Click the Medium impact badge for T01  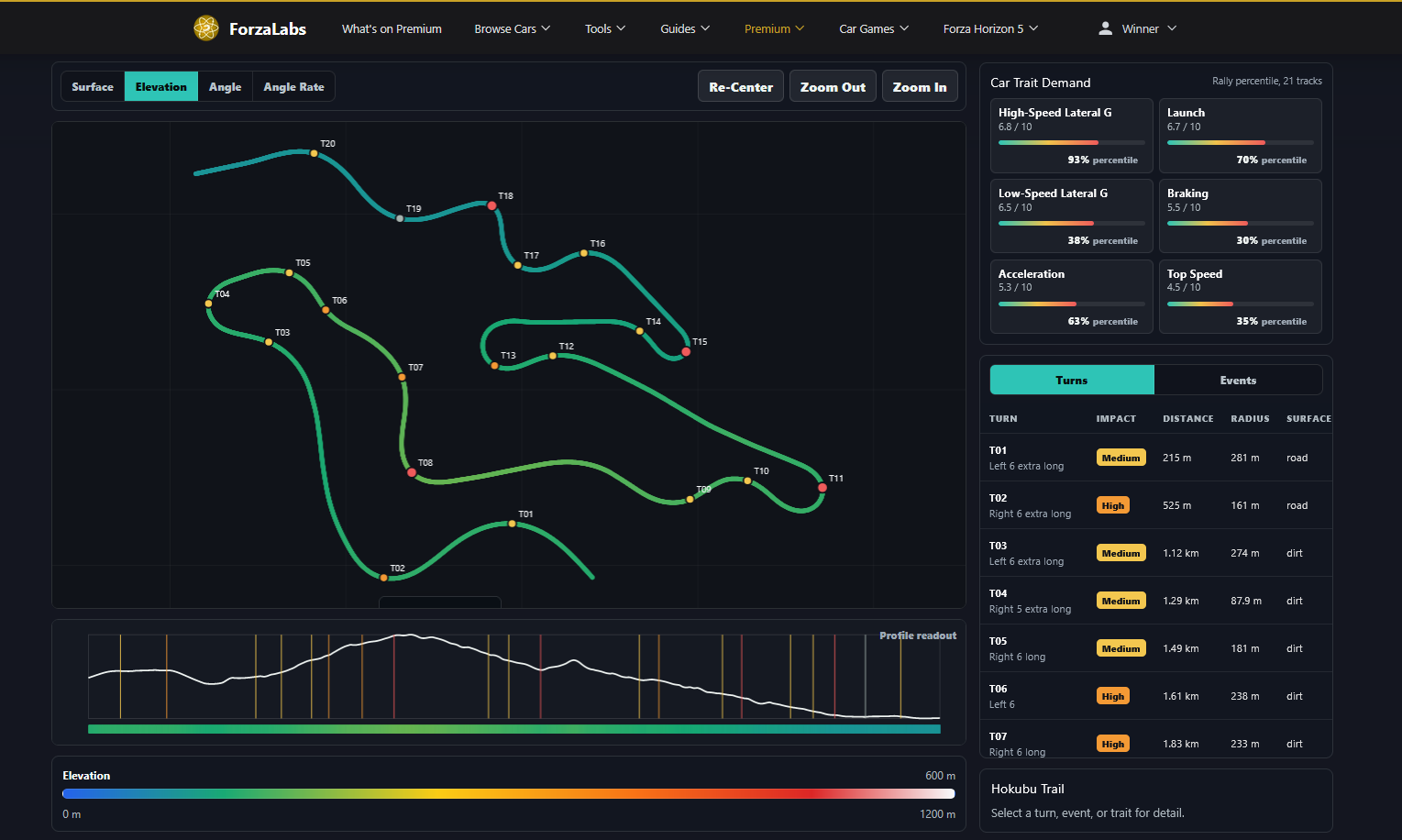(1120, 458)
